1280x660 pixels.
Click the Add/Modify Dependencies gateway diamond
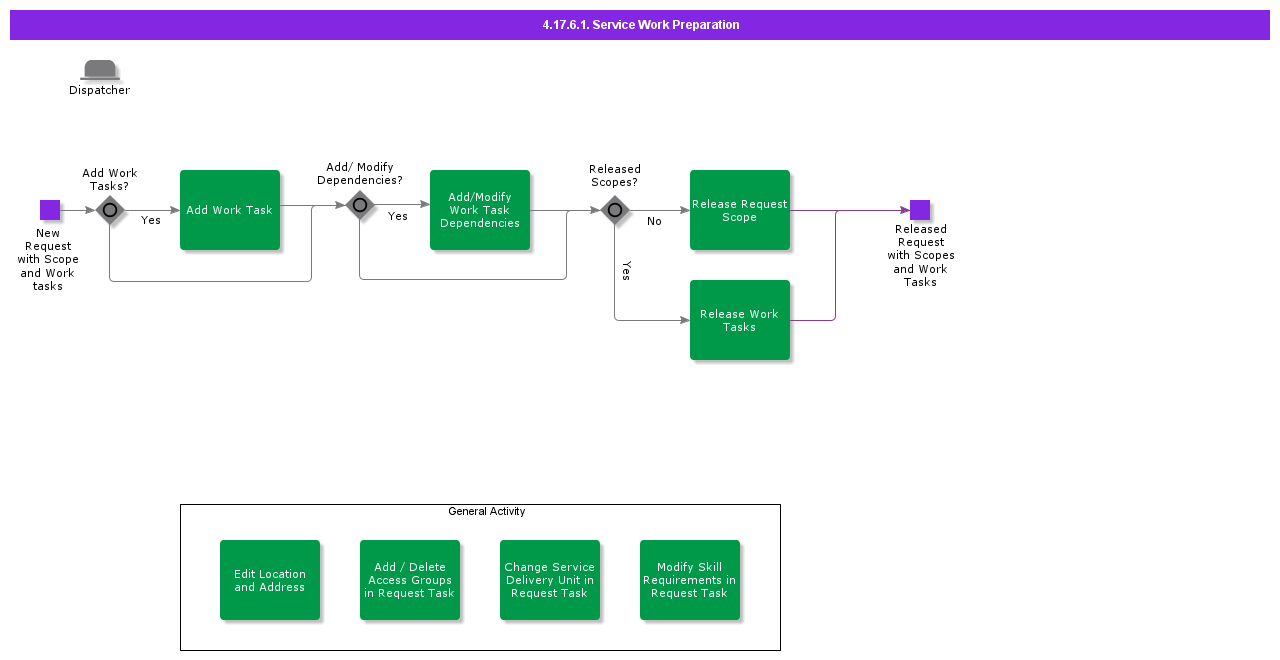pyautogui.click(x=360, y=205)
